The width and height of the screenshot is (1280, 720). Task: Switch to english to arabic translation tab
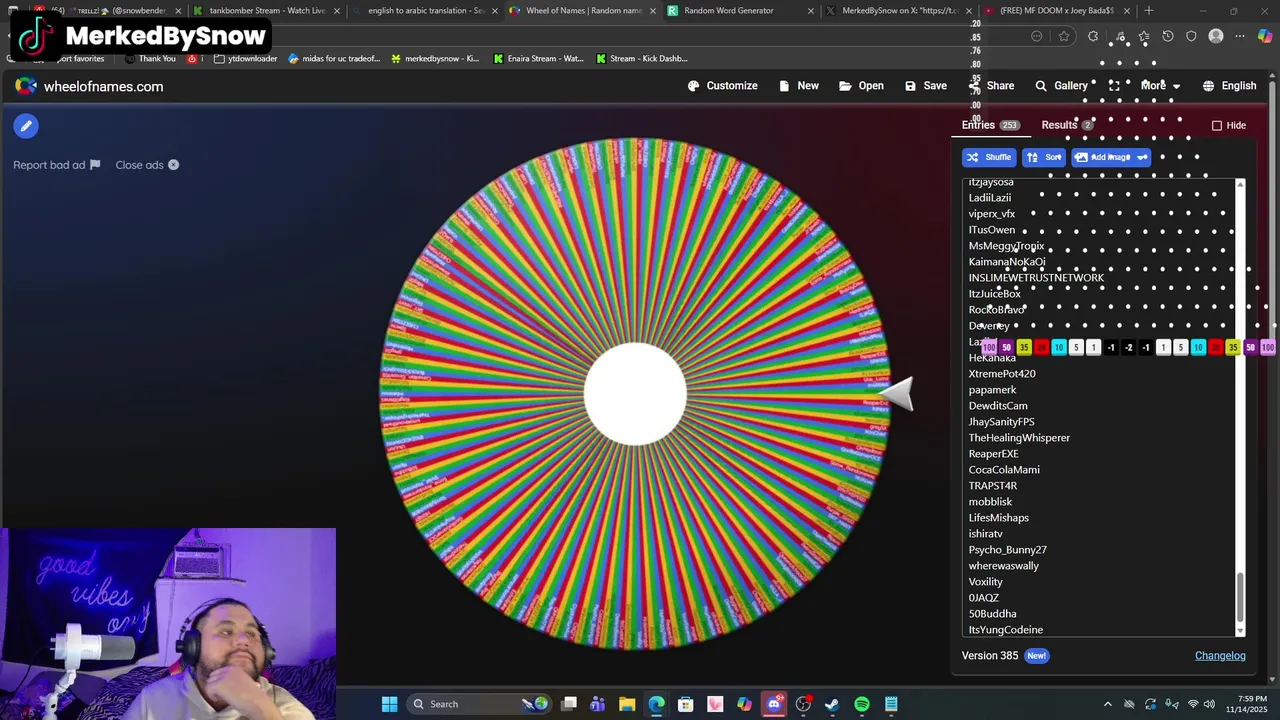[425, 11]
